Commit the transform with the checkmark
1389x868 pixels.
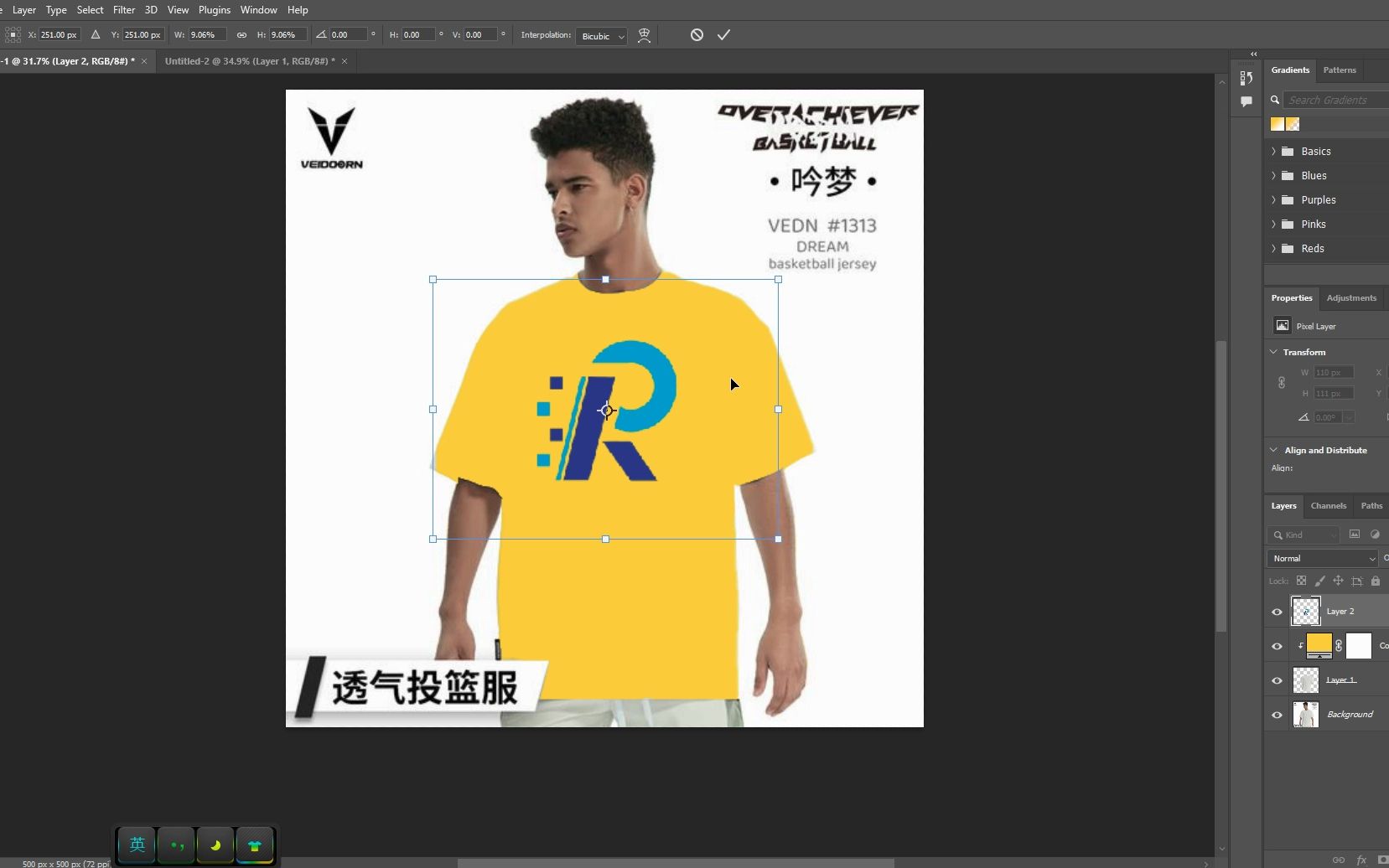coord(723,34)
